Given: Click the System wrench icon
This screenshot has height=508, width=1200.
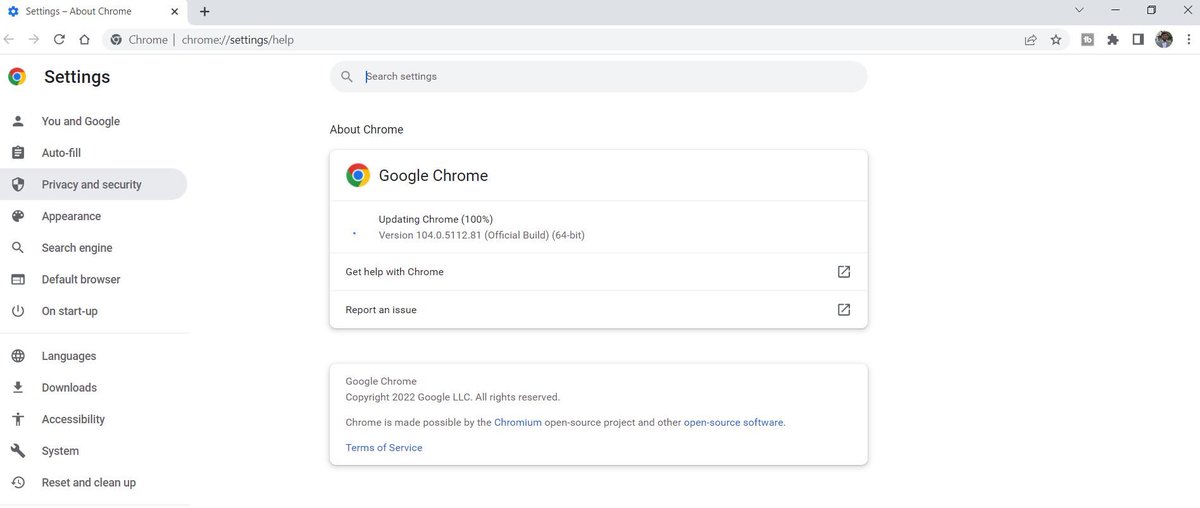Looking at the screenshot, I should click(x=17, y=451).
